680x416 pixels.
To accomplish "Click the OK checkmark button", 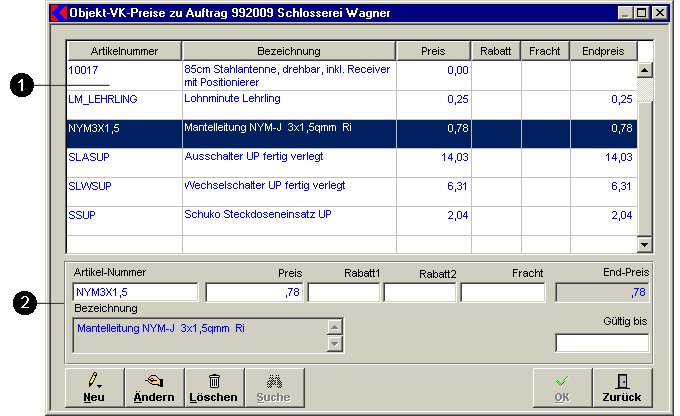I will click(560, 387).
